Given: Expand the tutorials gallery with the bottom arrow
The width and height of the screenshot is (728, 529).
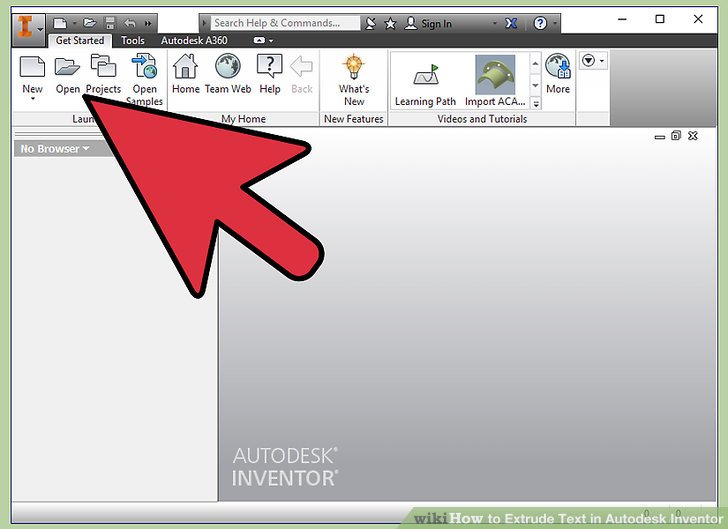Looking at the screenshot, I should click(536, 104).
